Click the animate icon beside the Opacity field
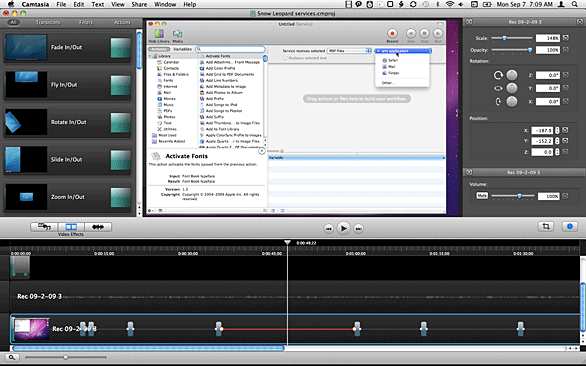 pos(566,50)
